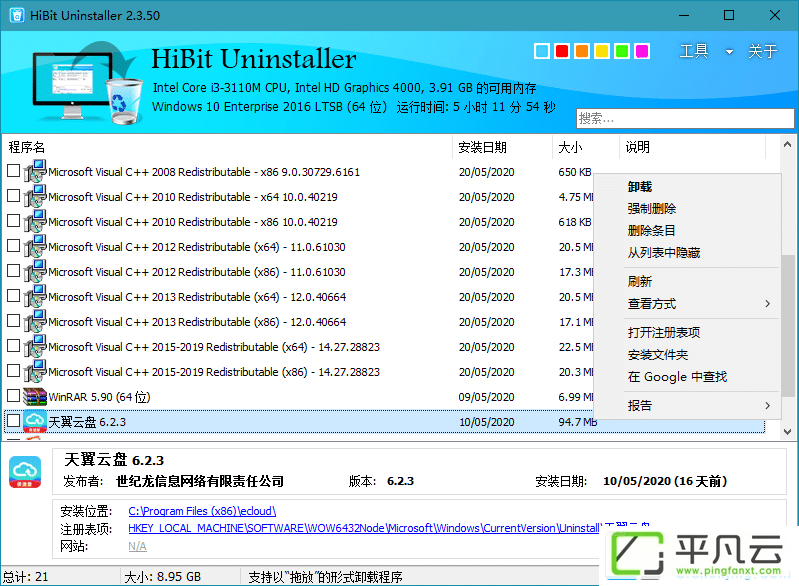799x586 pixels.
Task: Sort list by 大小 column header
Action: (585, 147)
